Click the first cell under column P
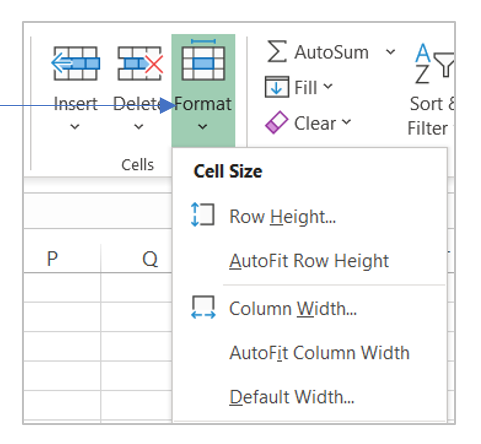 62,288
